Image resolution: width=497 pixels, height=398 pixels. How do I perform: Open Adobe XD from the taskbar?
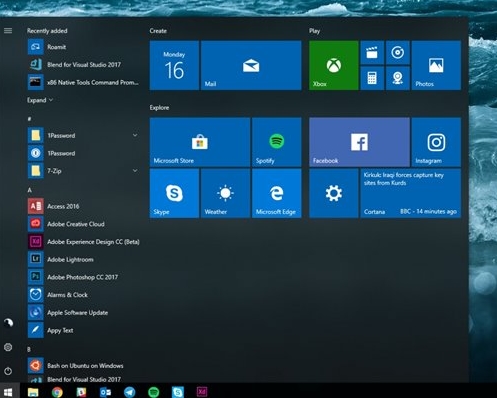[202, 392]
